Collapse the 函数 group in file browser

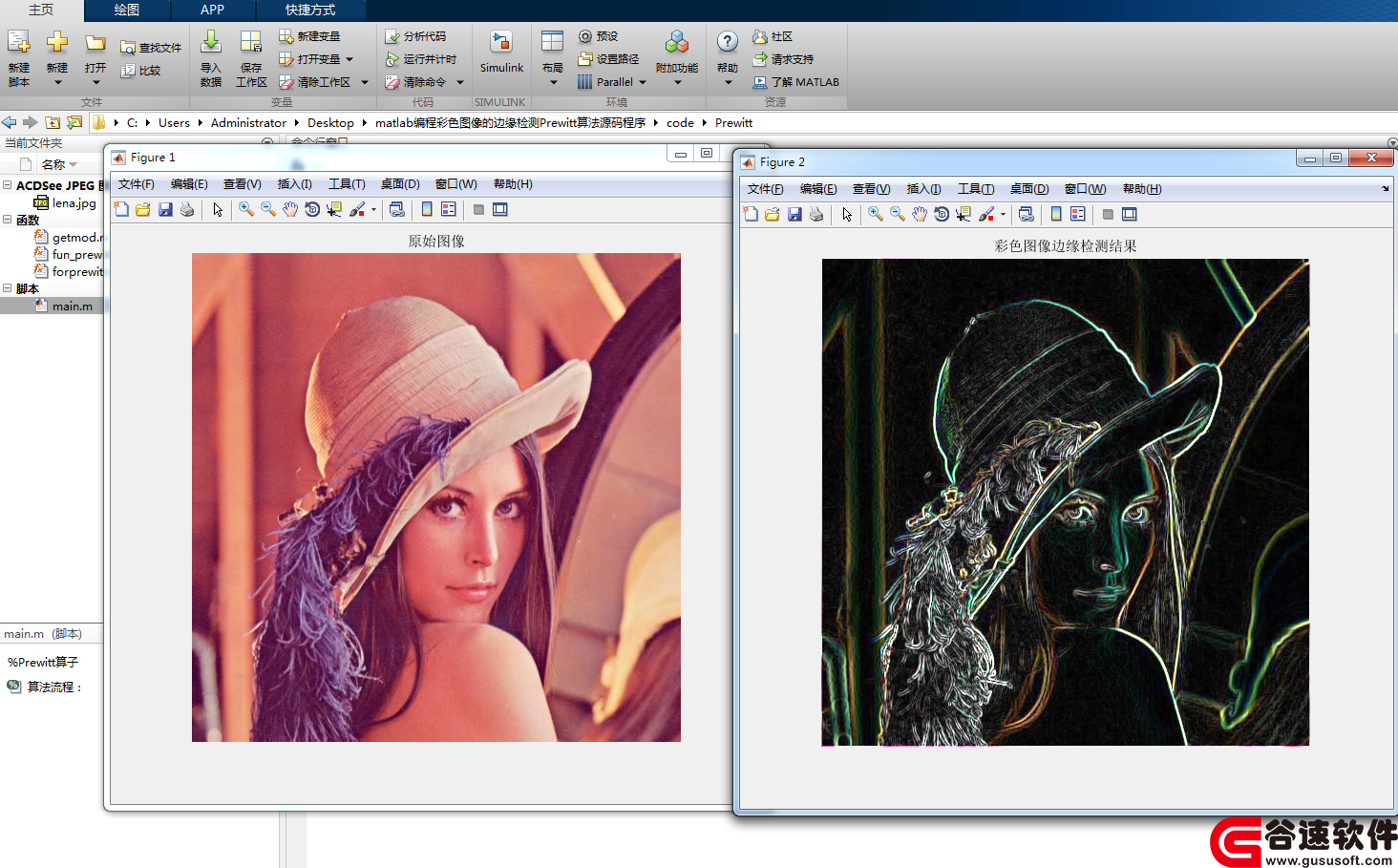click(7, 220)
